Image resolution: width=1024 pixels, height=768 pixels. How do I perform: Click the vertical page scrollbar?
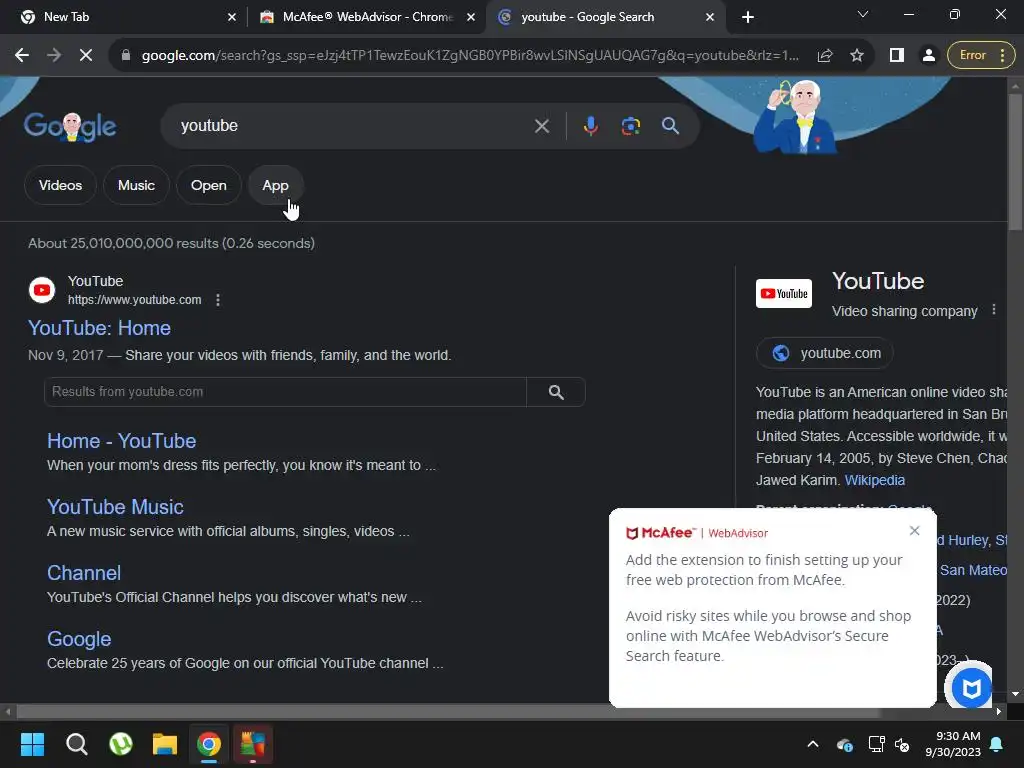point(1015,162)
